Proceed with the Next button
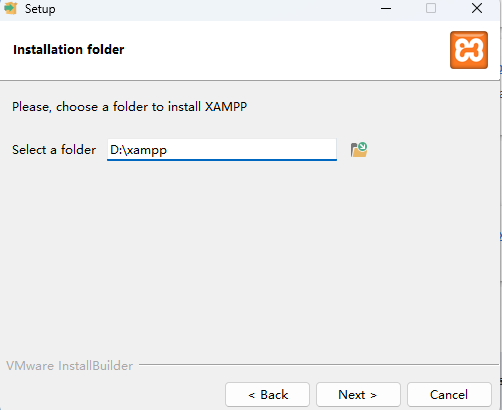This screenshot has width=502, height=410. pyautogui.click(x=358, y=395)
